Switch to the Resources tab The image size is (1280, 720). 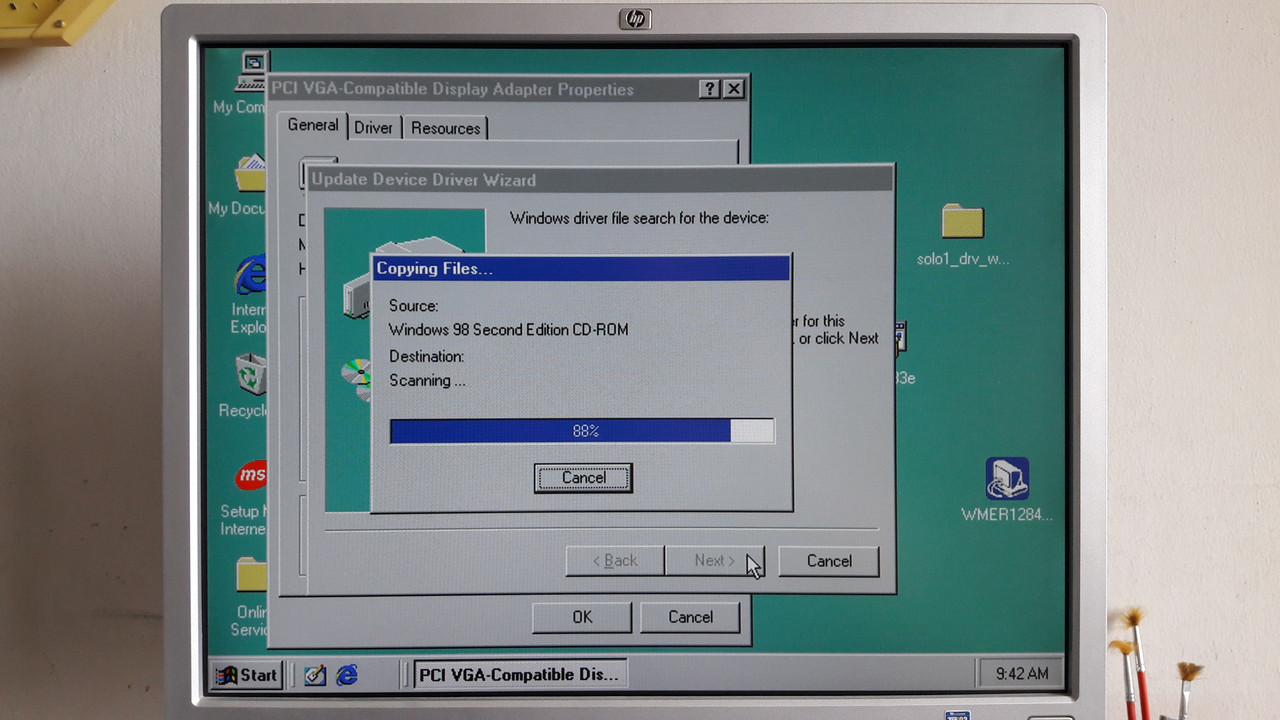click(445, 128)
